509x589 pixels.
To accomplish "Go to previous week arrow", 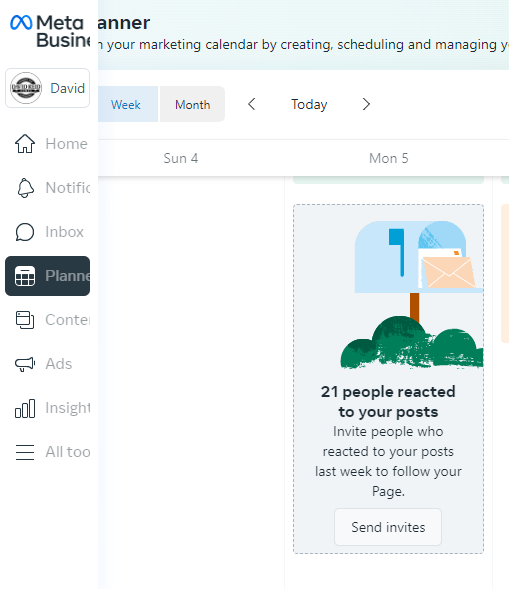I will click(x=252, y=104).
